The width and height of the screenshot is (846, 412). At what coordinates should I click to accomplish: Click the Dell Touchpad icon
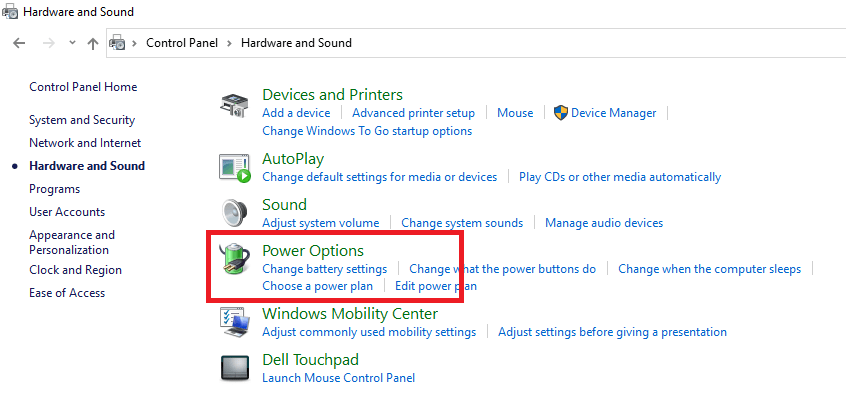coord(234,367)
